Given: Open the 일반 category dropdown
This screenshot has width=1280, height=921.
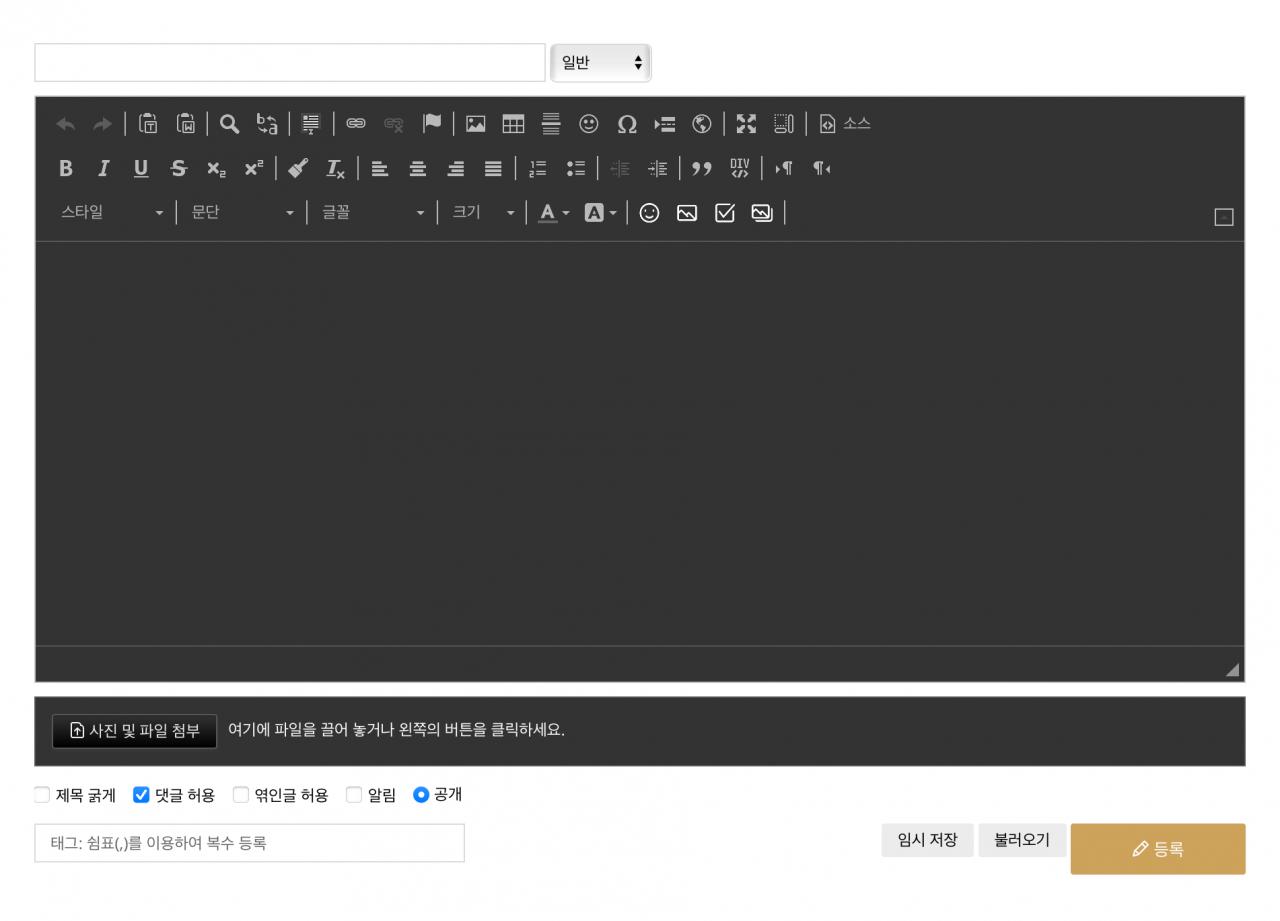Looking at the screenshot, I should pyautogui.click(x=601, y=63).
